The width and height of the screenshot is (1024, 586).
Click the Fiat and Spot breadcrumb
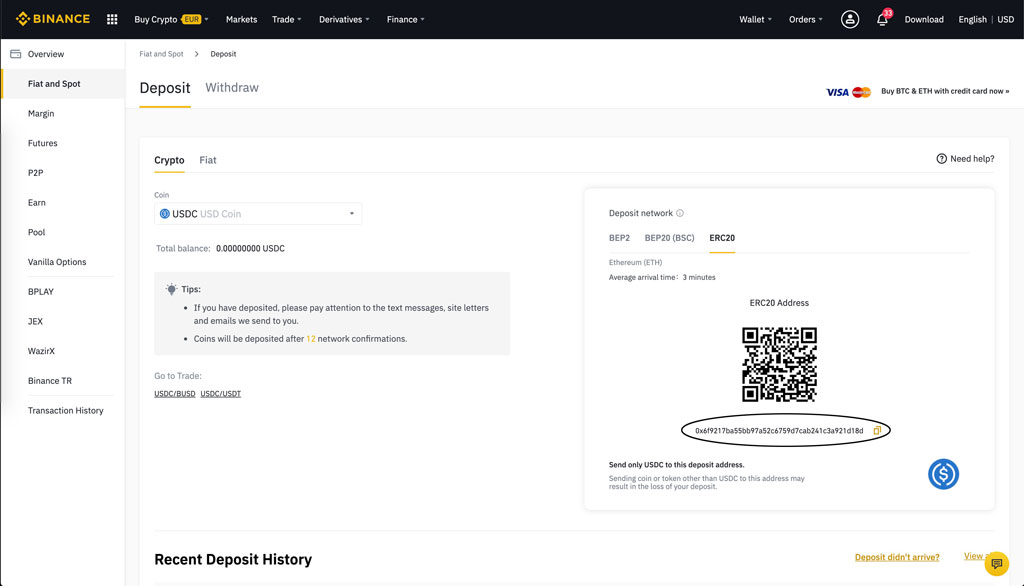pyautogui.click(x=161, y=54)
